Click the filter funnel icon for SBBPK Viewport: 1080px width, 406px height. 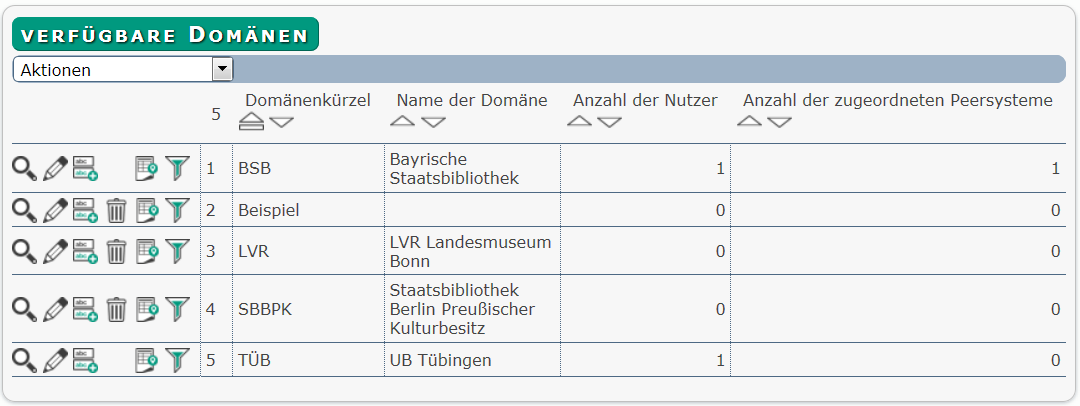click(178, 309)
